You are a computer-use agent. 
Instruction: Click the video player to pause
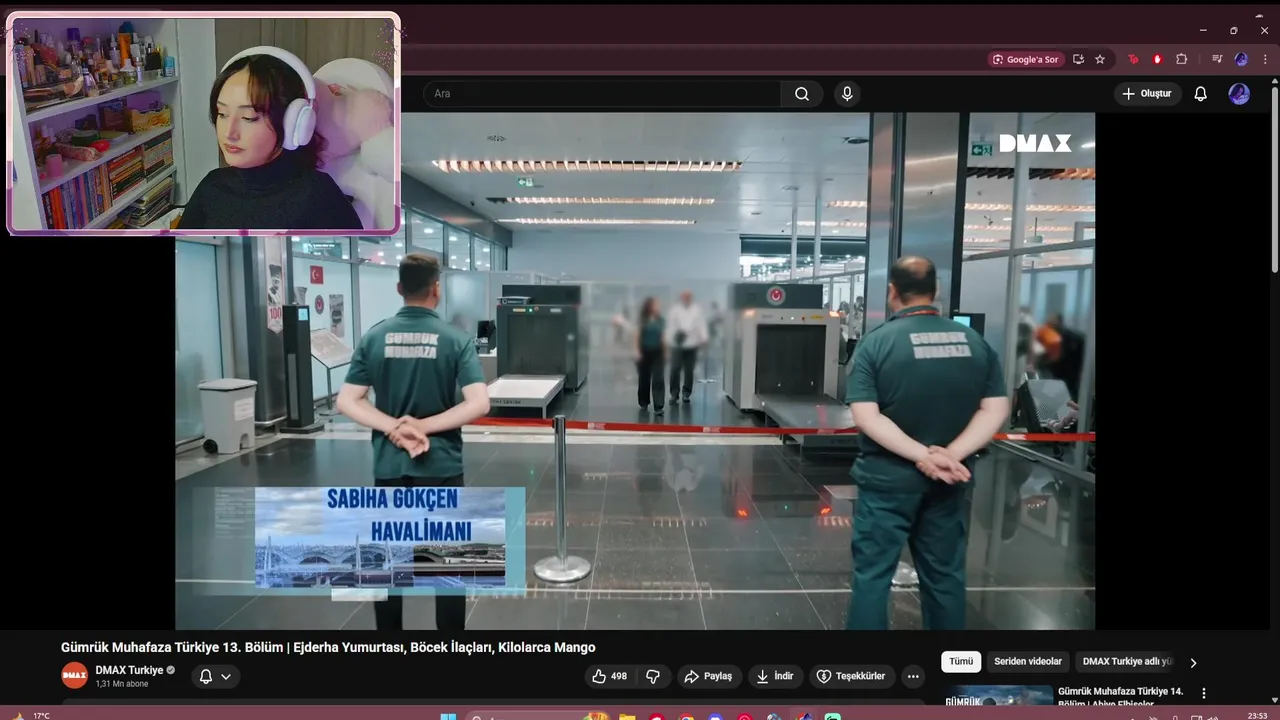[x=635, y=370]
